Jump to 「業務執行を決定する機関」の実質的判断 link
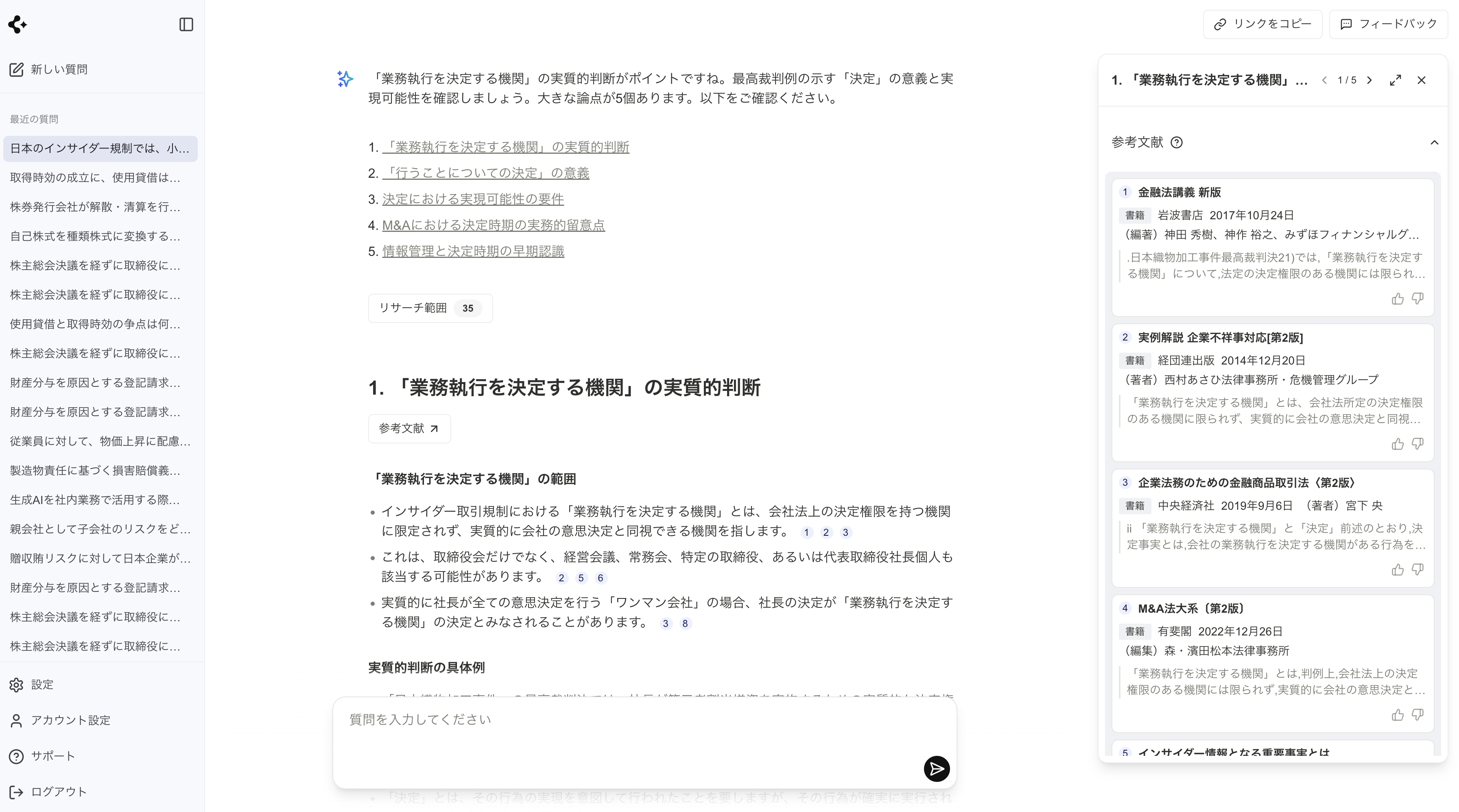The width and height of the screenshot is (1459, 812). click(506, 147)
